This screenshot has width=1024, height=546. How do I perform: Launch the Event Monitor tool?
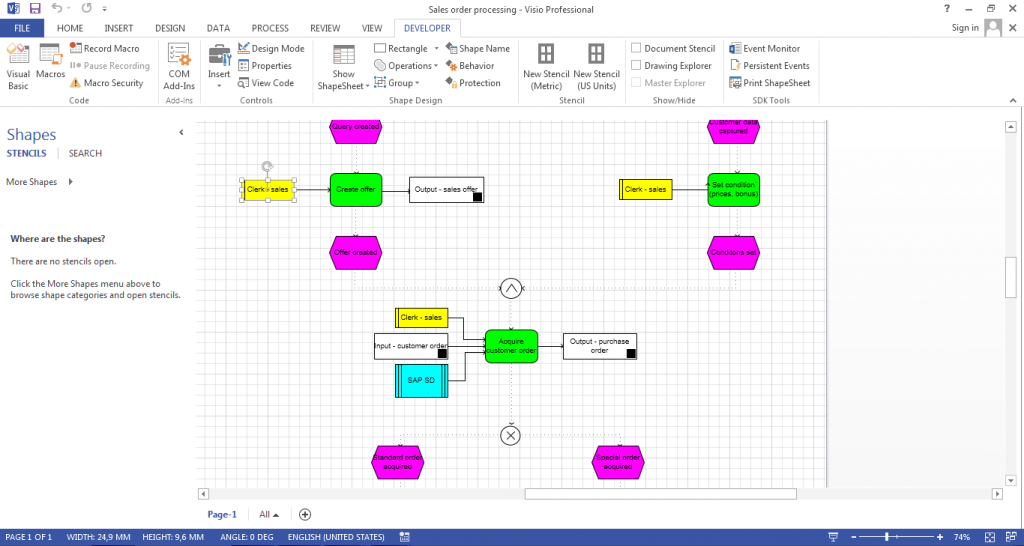[765, 48]
